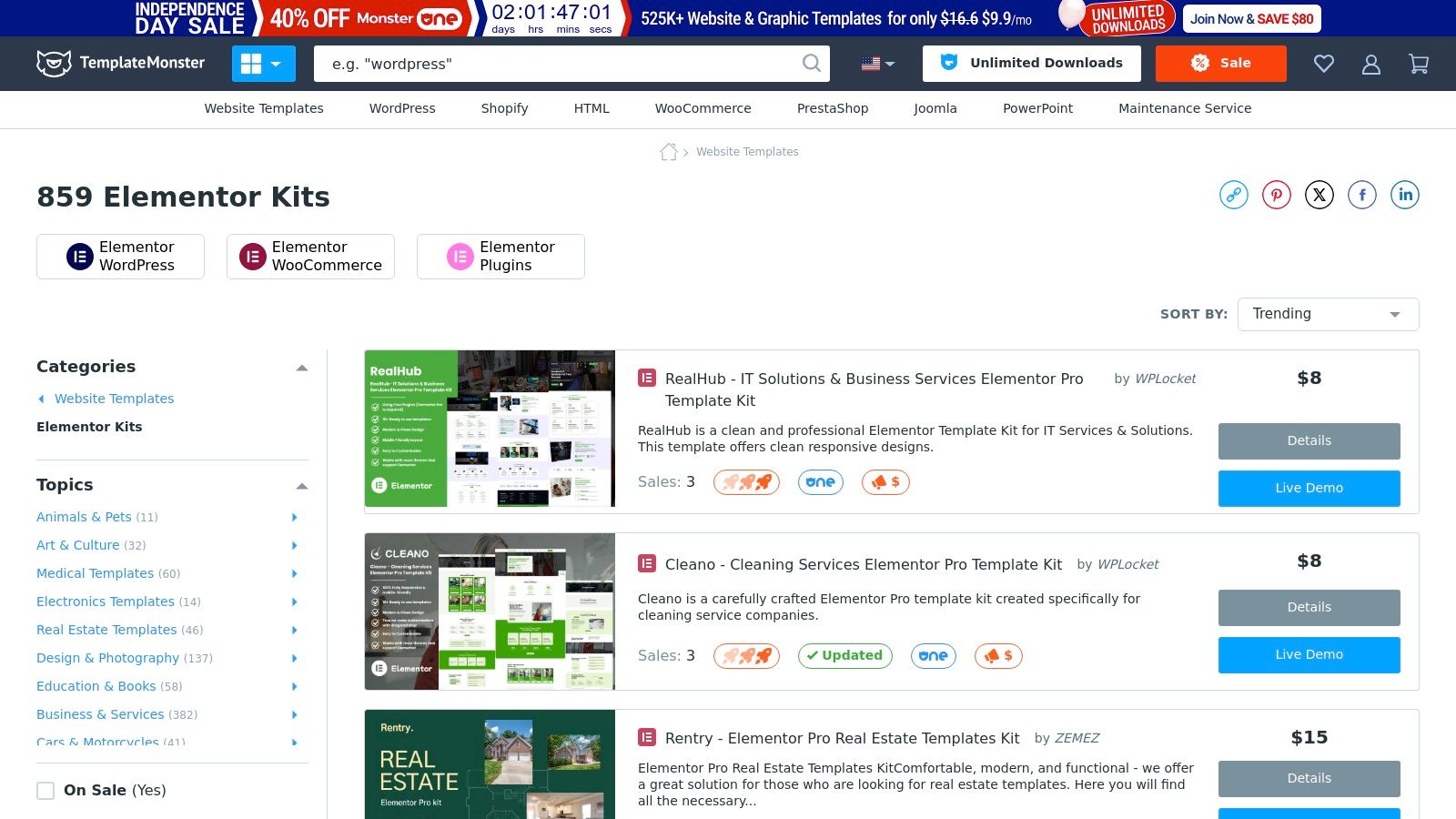Enable the On Sale checkbox

[x=45, y=791]
